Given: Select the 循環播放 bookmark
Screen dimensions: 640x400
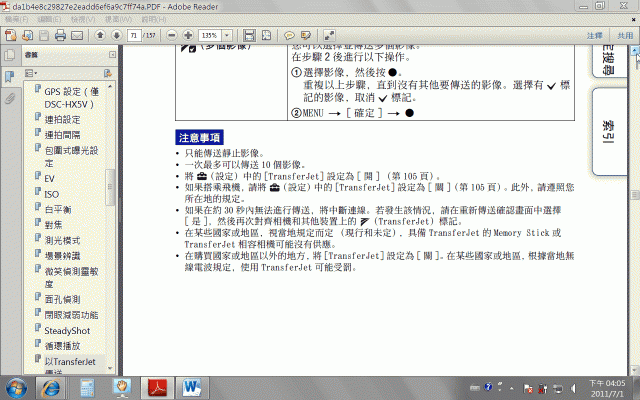Looking at the screenshot, I should (x=62, y=346).
